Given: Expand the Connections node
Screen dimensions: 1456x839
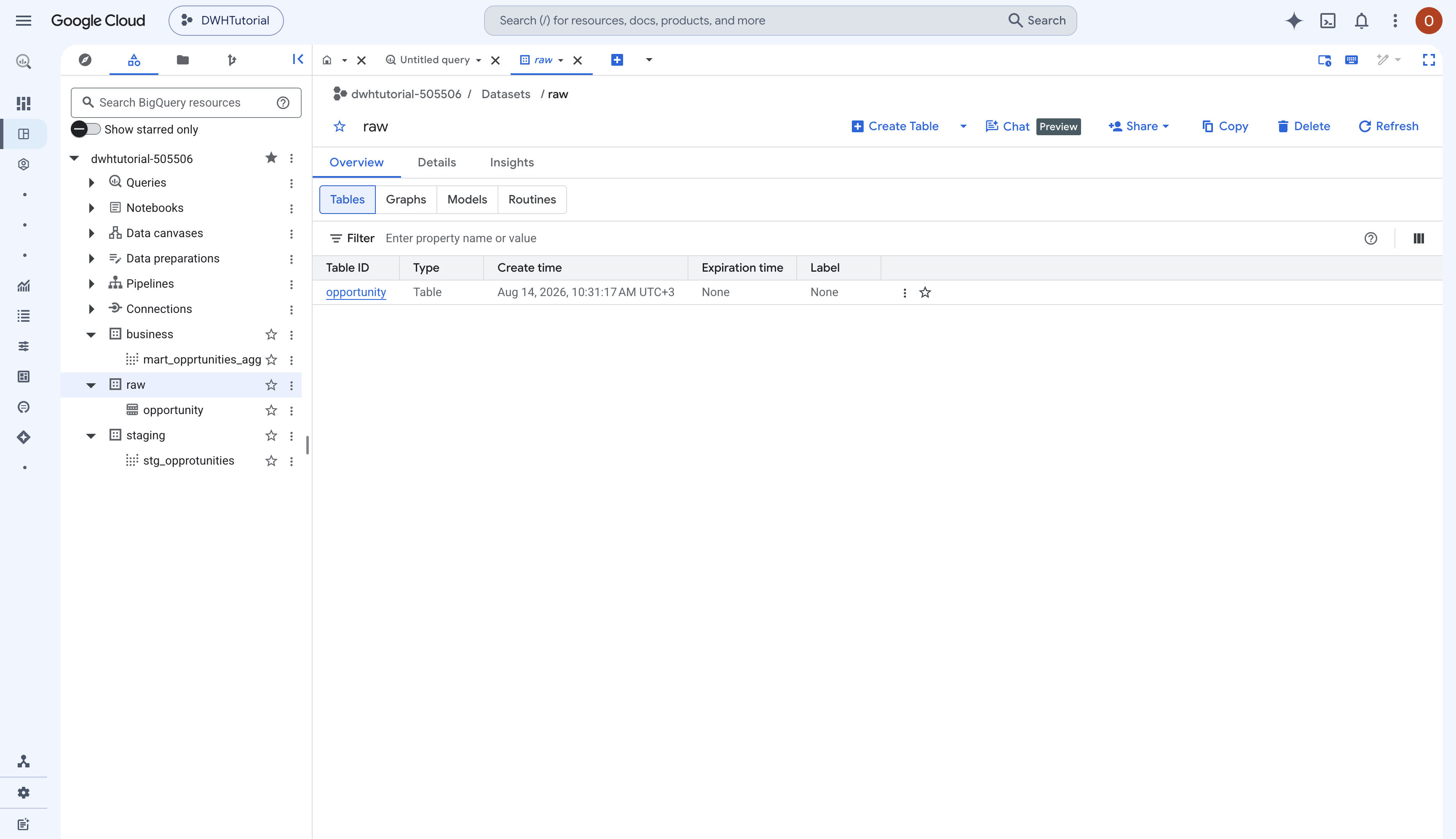Looking at the screenshot, I should click(x=91, y=309).
